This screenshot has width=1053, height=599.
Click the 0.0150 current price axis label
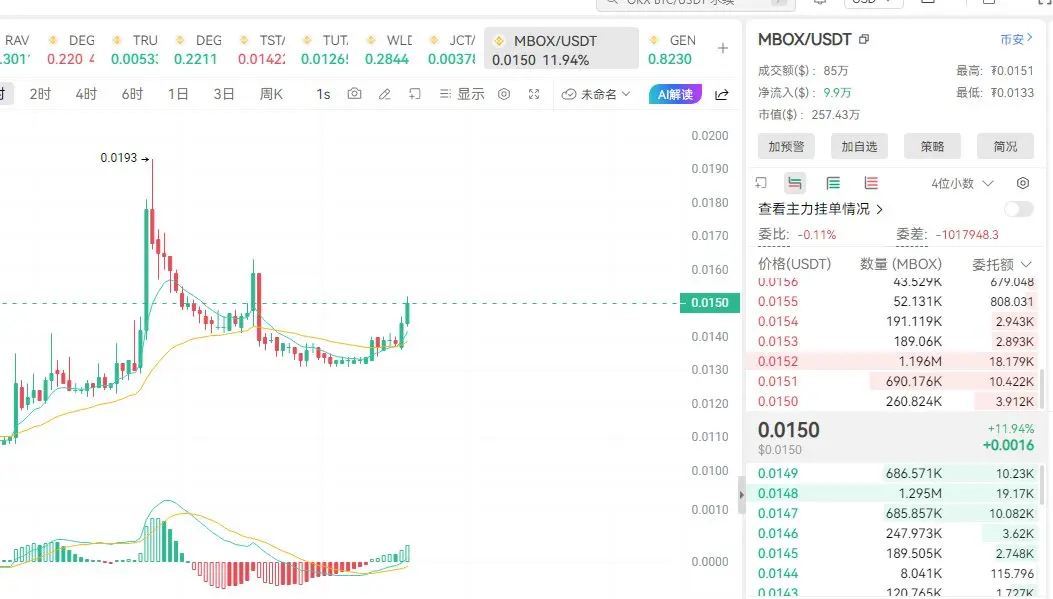point(710,303)
